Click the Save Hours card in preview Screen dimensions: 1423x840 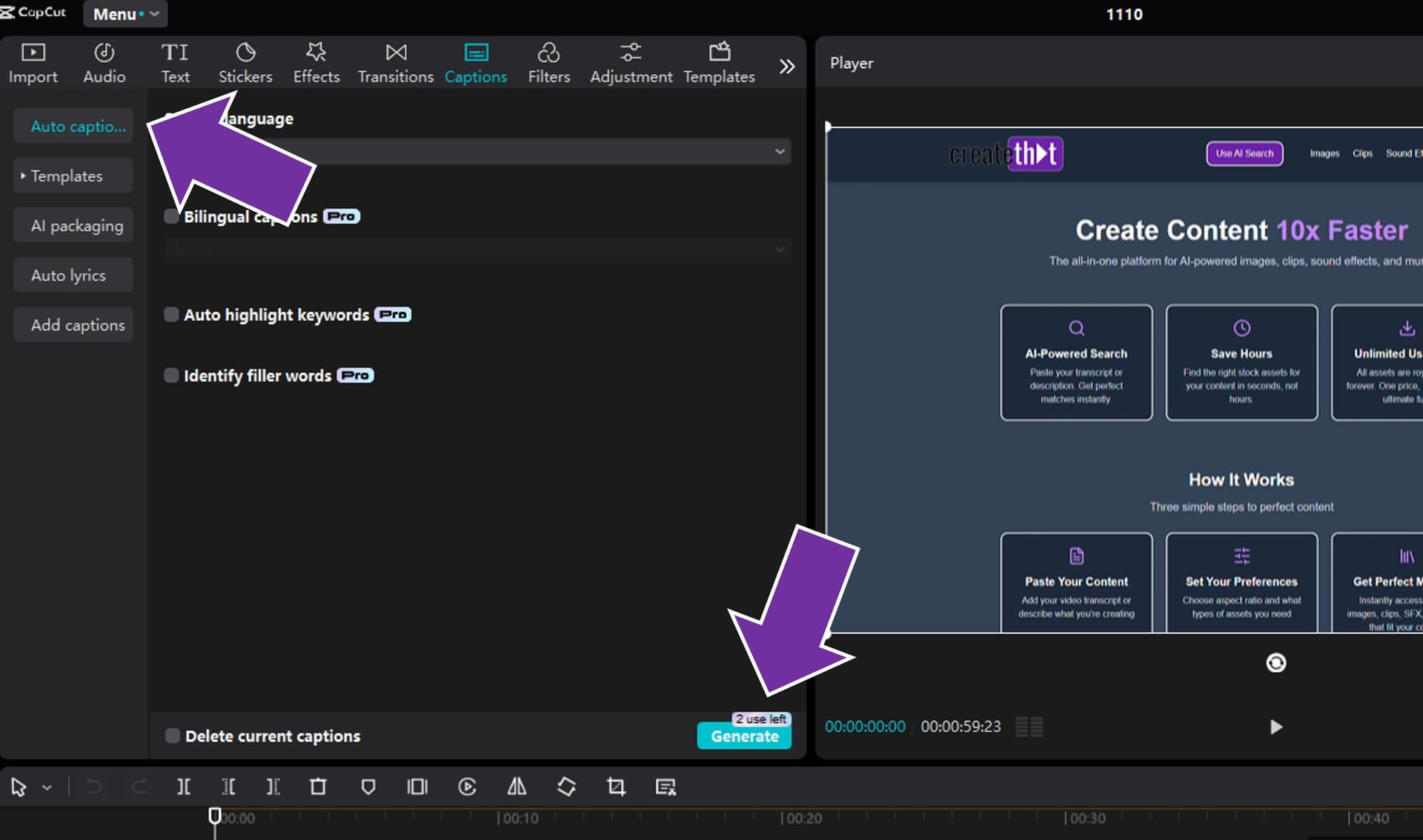[x=1241, y=363]
